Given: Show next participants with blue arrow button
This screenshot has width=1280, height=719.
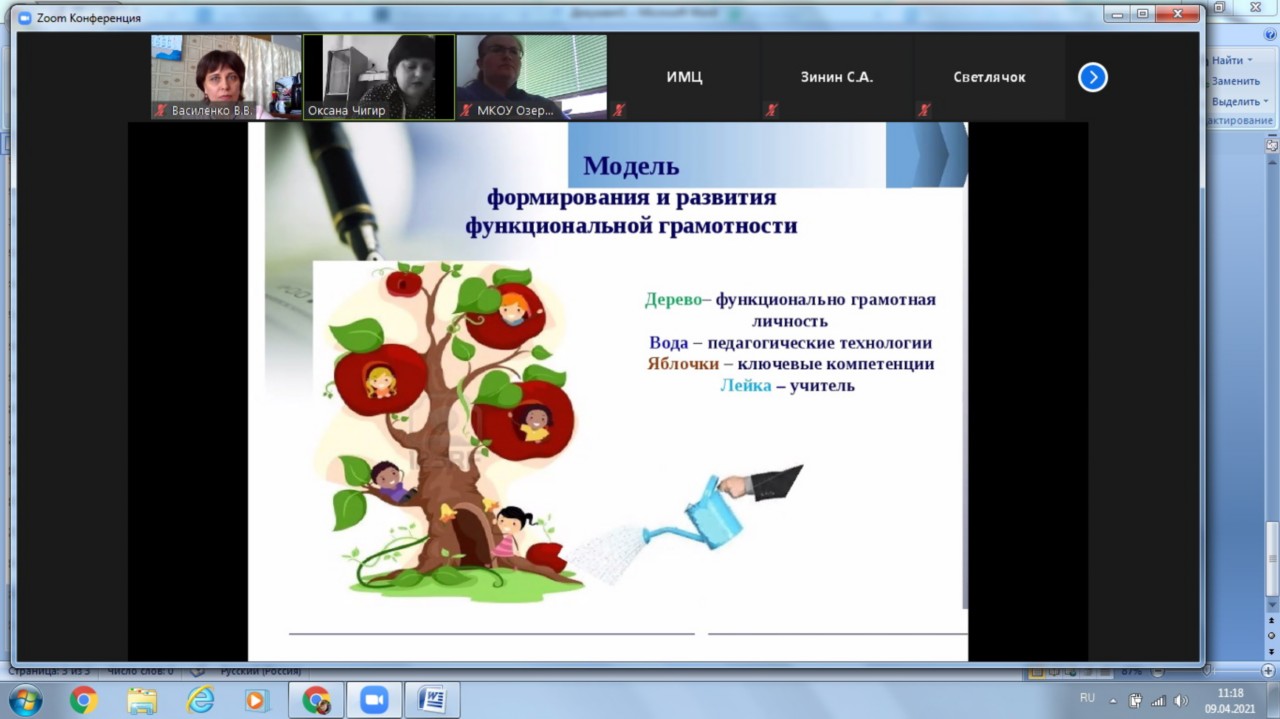Looking at the screenshot, I should (x=1092, y=77).
